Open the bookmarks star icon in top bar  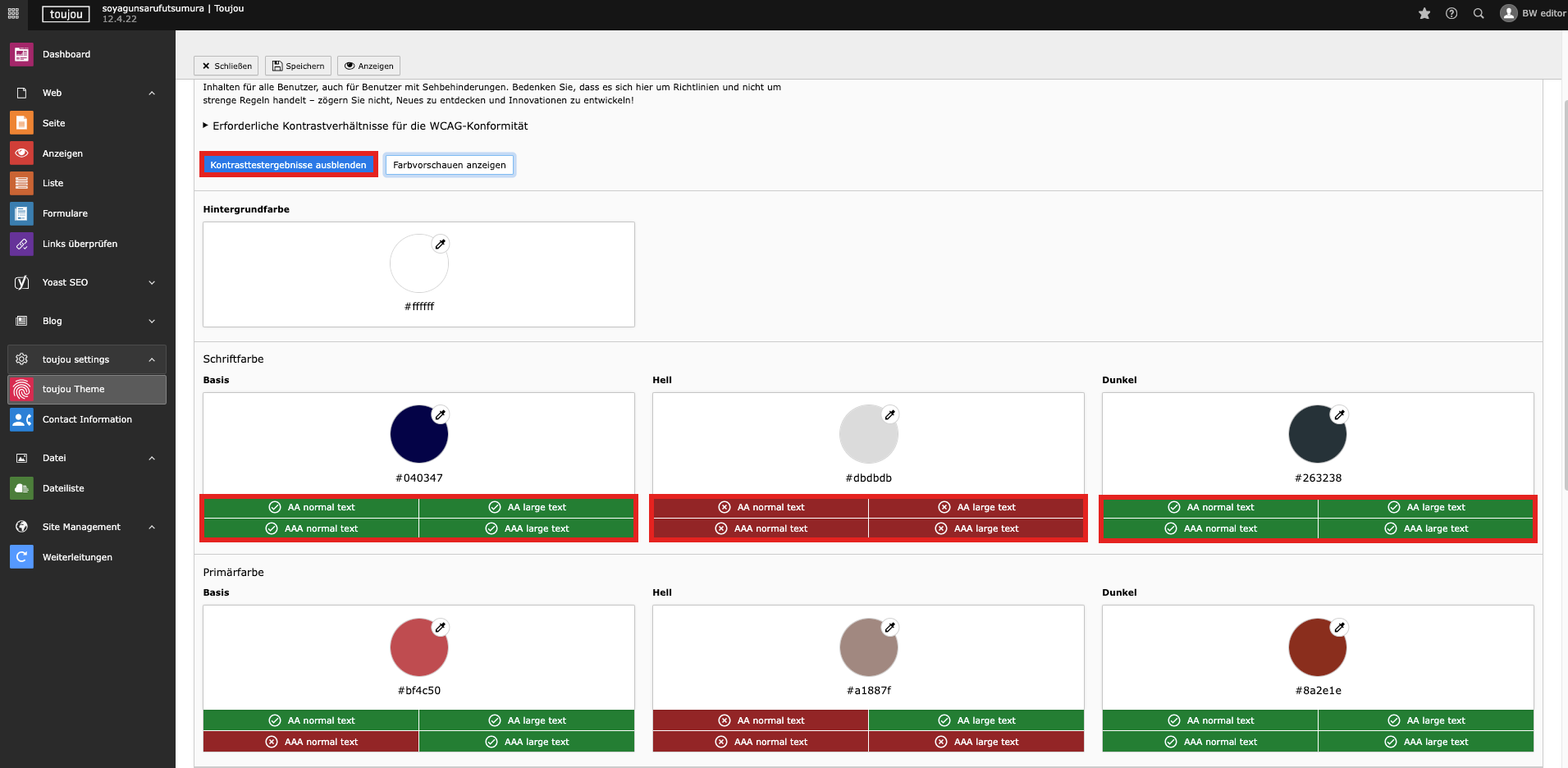(1424, 13)
